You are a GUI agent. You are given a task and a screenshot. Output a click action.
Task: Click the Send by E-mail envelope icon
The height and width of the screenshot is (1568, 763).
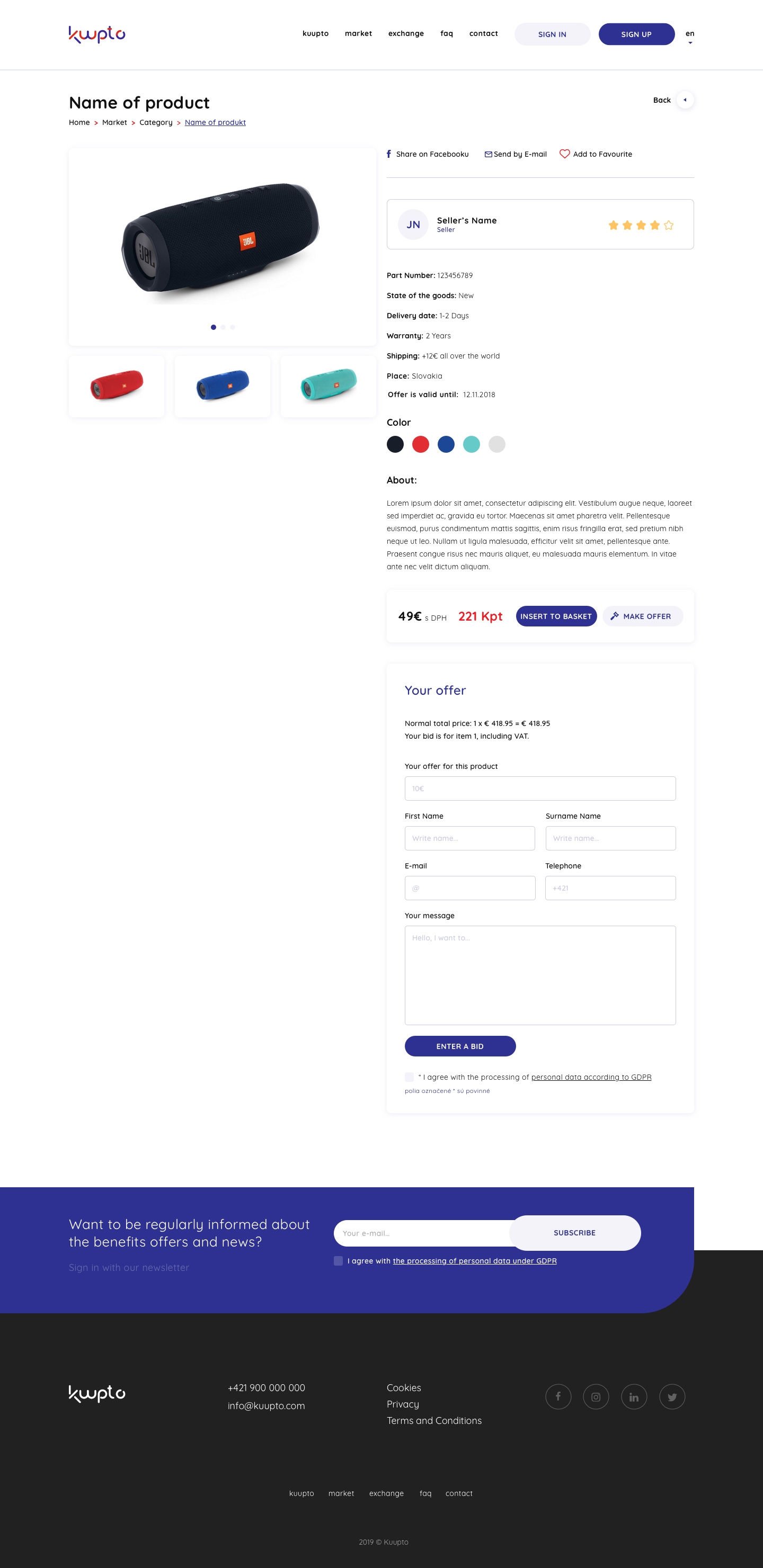click(488, 155)
